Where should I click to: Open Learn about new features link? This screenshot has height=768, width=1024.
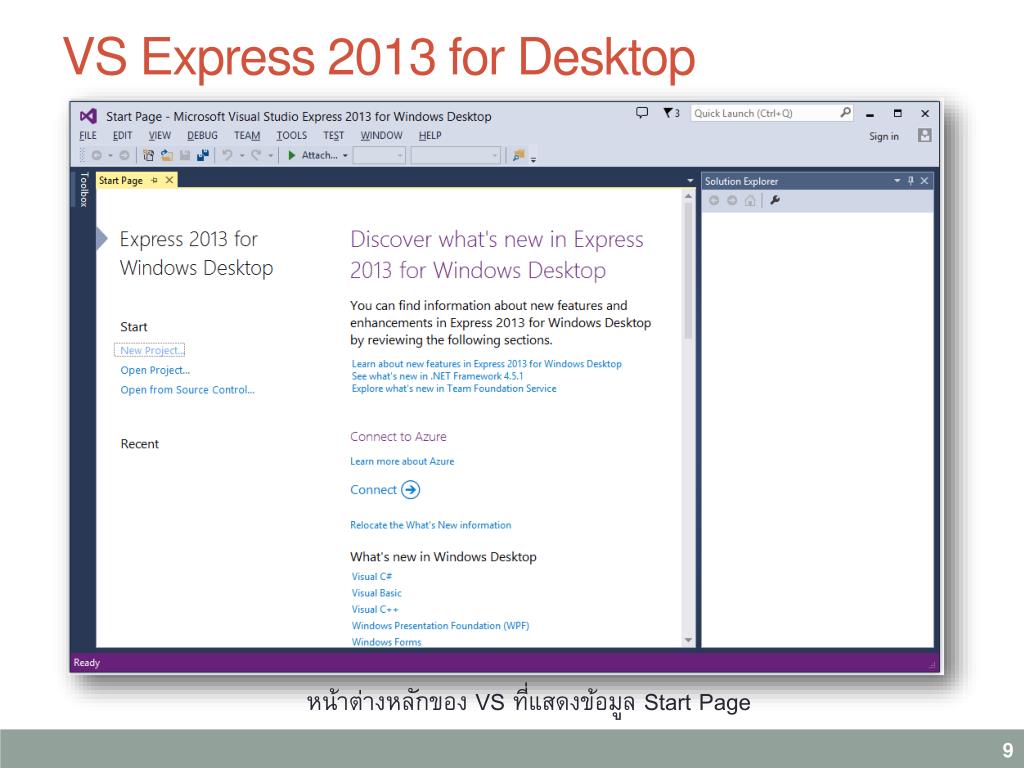(x=487, y=364)
